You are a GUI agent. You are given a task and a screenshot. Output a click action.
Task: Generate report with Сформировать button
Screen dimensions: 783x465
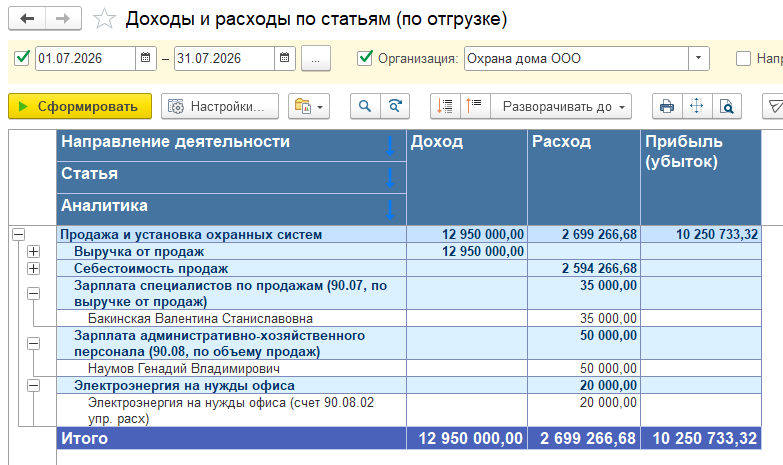(x=80, y=106)
